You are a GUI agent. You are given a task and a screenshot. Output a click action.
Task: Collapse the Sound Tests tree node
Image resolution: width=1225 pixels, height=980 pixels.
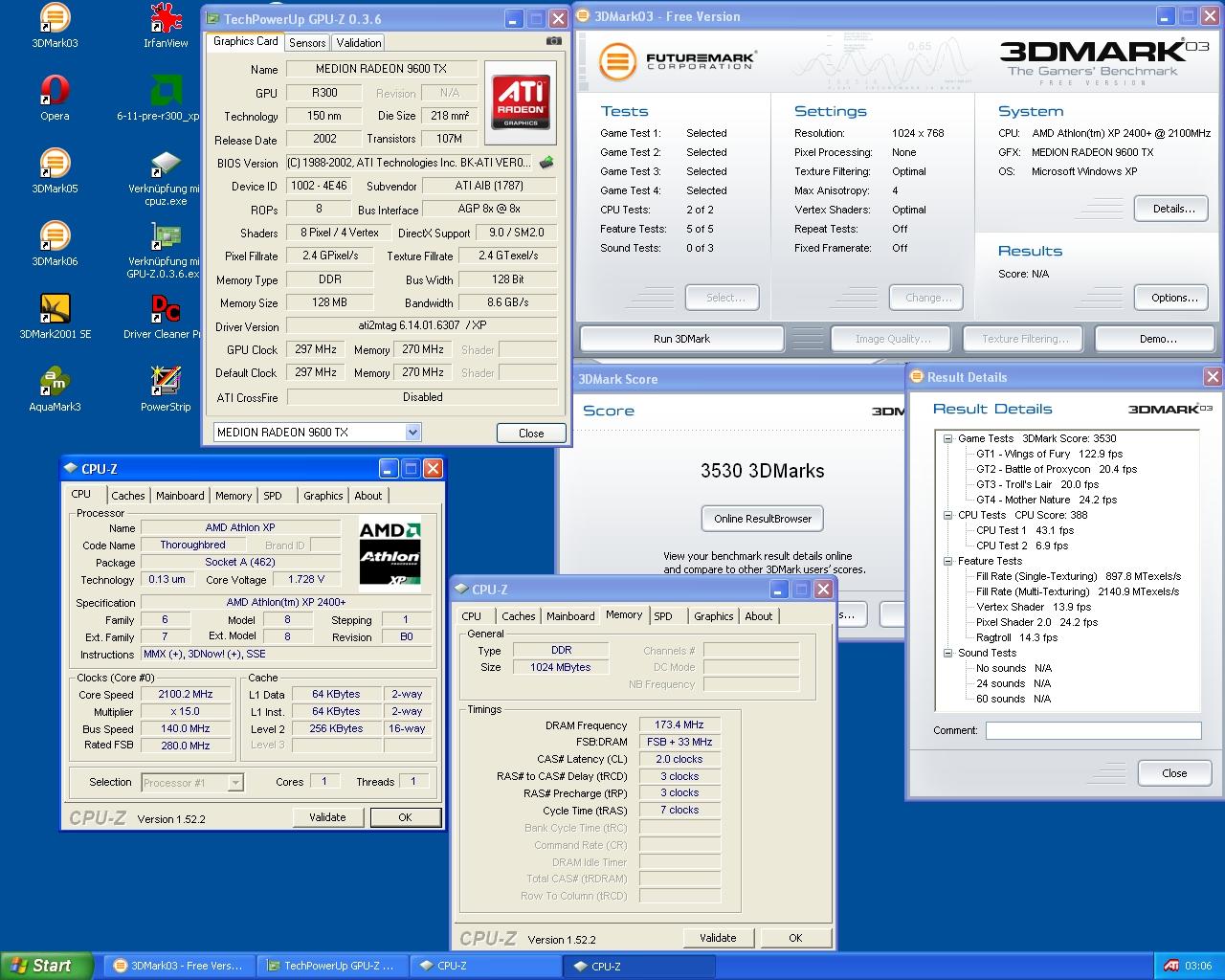click(947, 653)
